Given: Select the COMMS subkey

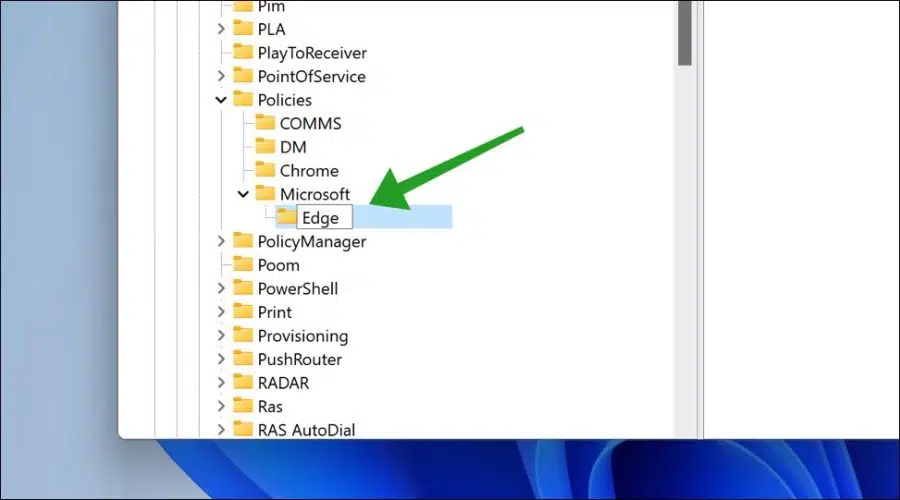Looking at the screenshot, I should click(x=311, y=123).
